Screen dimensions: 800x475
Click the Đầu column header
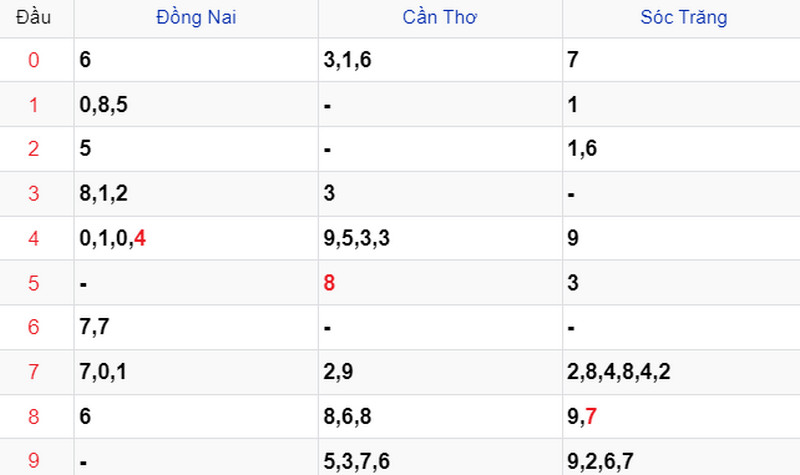34,17
